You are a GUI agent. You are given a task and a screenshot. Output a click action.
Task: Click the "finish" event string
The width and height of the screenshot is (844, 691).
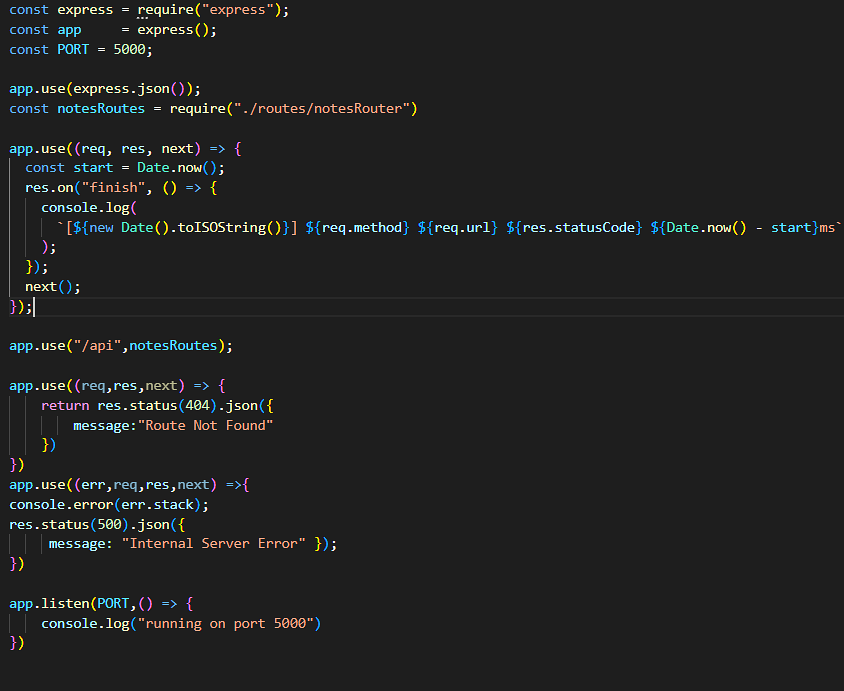point(113,188)
